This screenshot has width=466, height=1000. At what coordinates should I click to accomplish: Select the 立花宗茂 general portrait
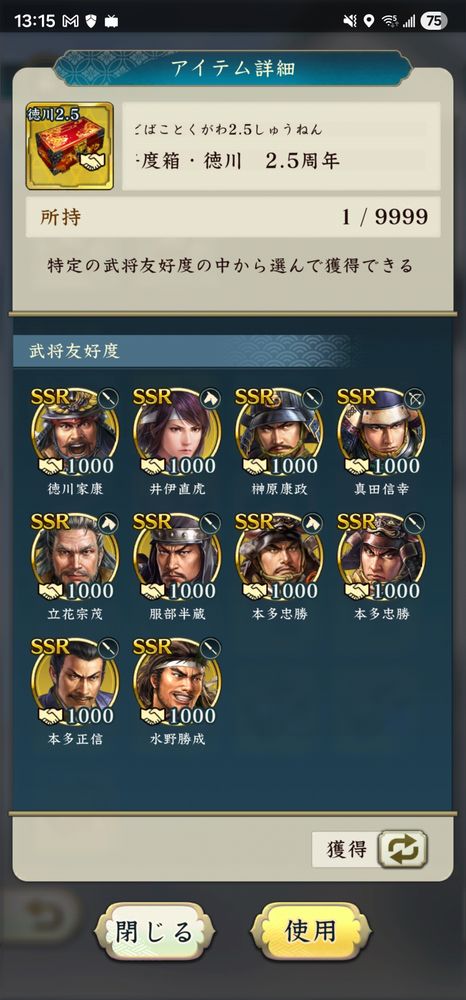coord(75,557)
